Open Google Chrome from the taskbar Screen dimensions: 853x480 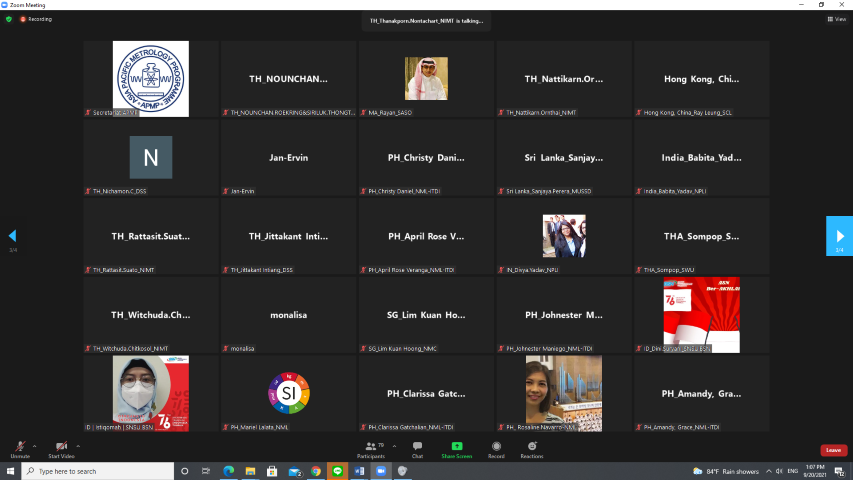click(315, 470)
